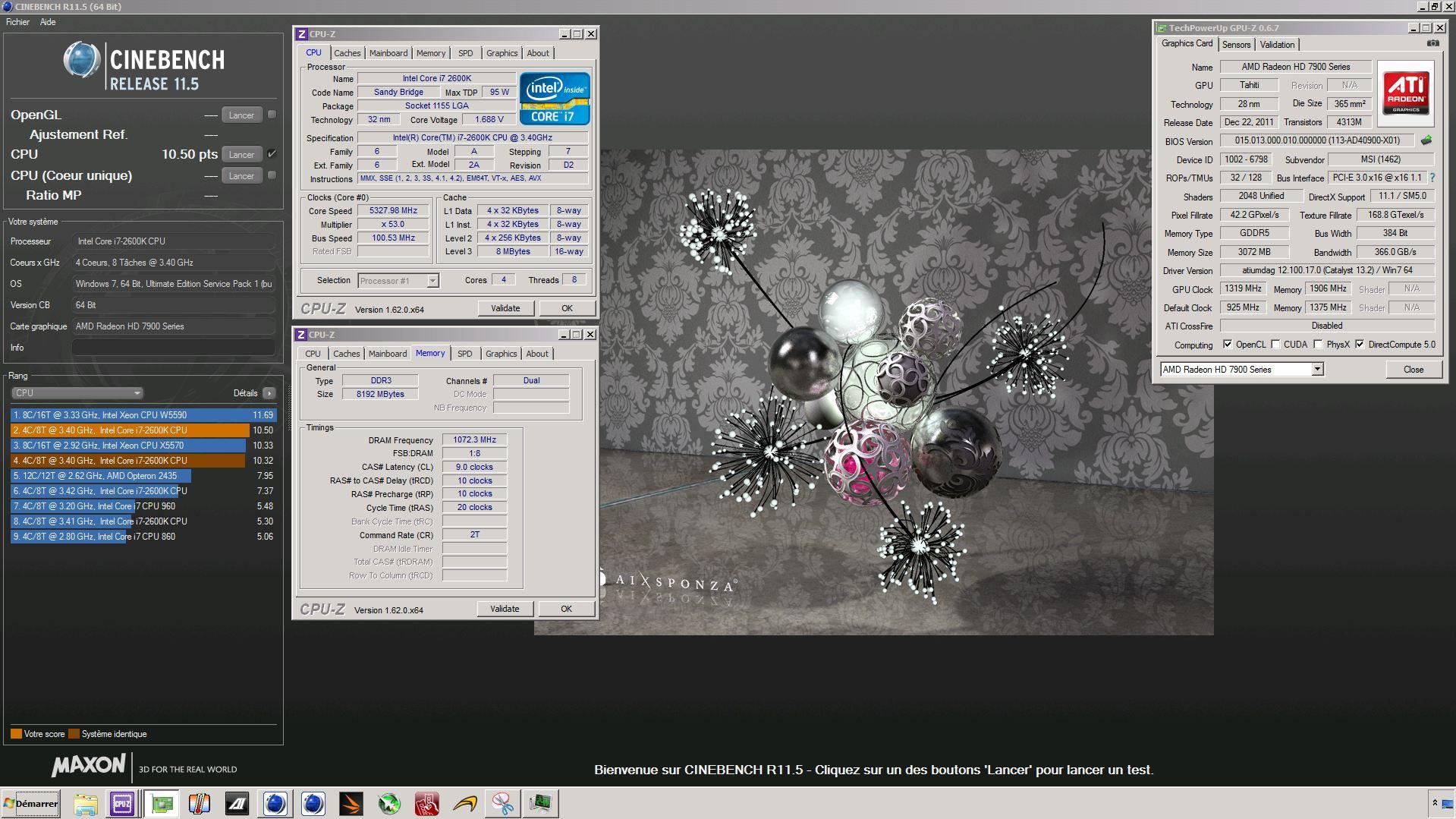1456x819 pixels.
Task: Toggle the CUDA checkbox in GPU-Z
Action: point(1275,345)
